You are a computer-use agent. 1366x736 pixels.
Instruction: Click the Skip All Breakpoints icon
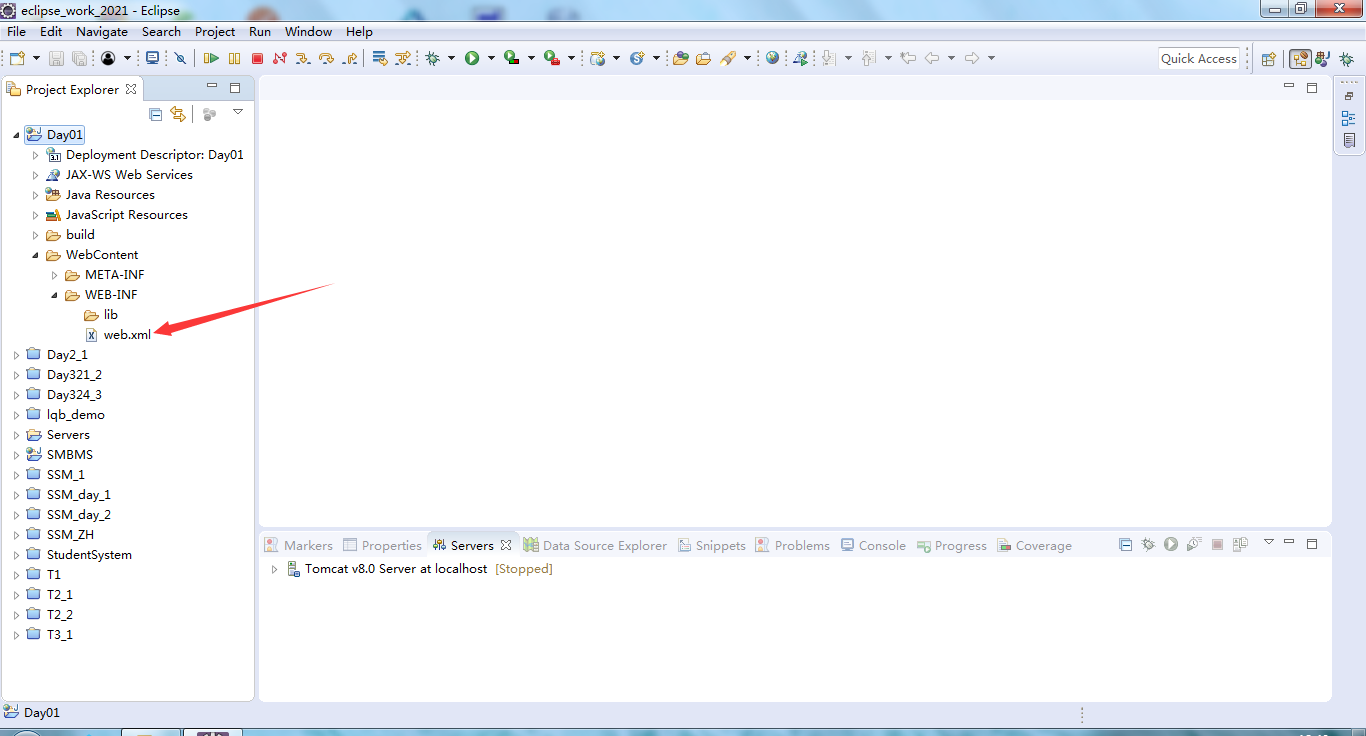(x=180, y=59)
